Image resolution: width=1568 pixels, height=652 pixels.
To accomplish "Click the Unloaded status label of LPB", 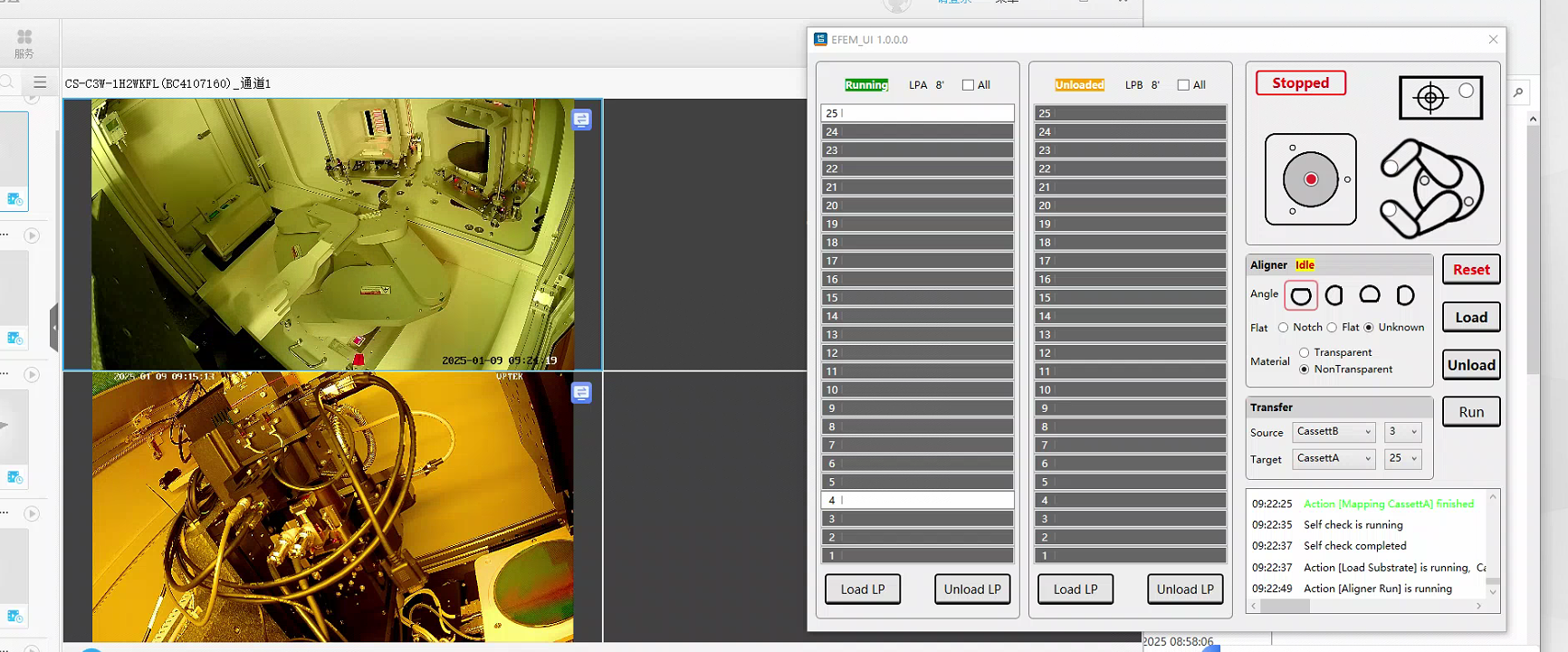I will click(x=1079, y=85).
